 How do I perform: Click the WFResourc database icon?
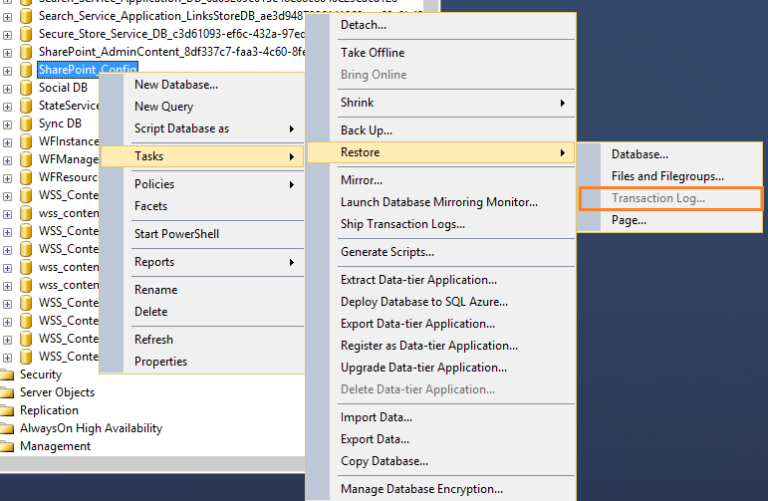(x=26, y=177)
